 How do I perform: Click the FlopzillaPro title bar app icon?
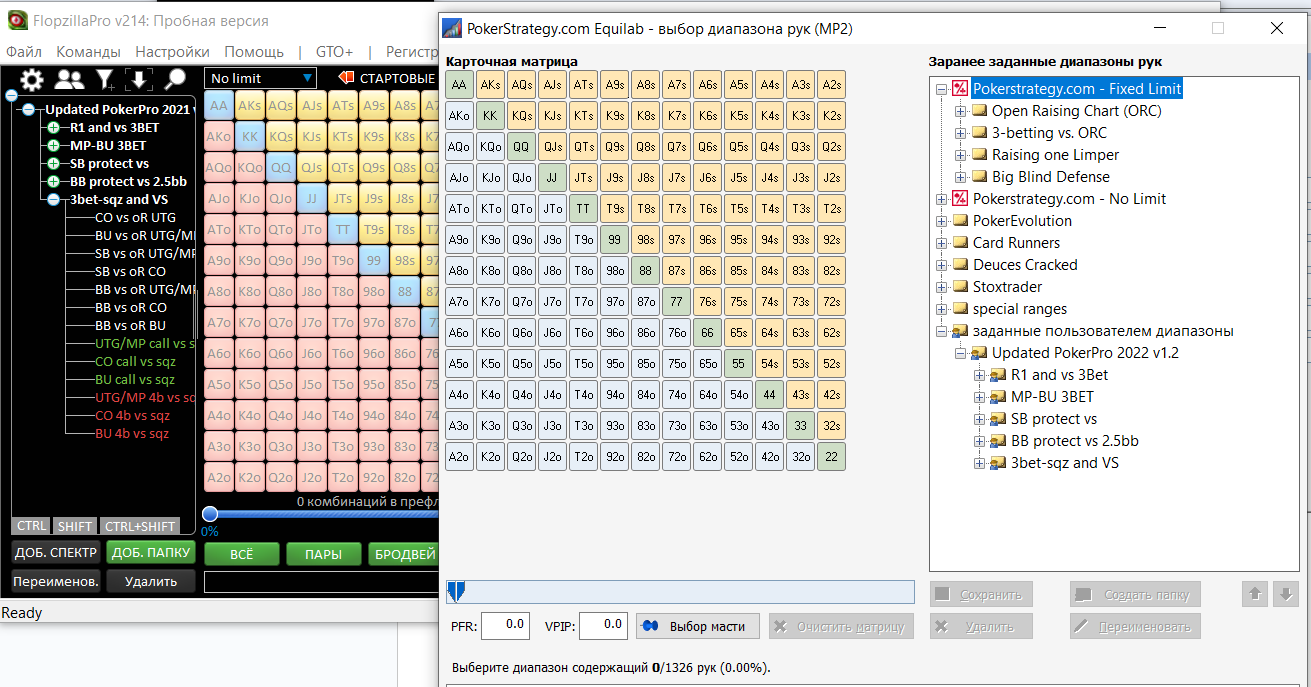[x=17, y=21]
